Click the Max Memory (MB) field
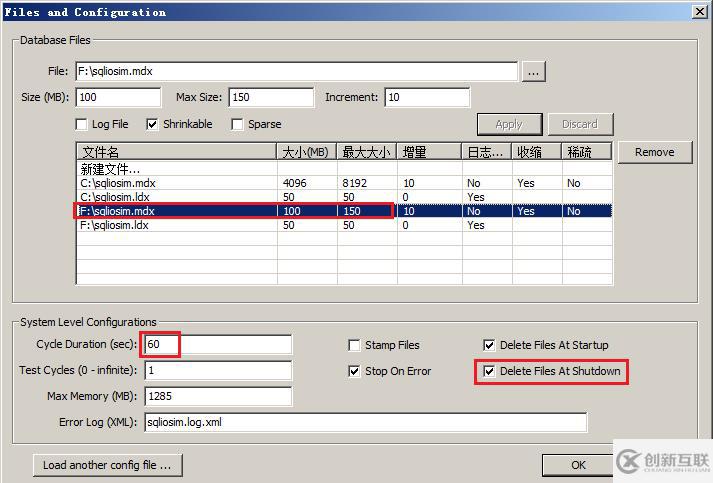The width and height of the screenshot is (713, 483). pyautogui.click(x=217, y=396)
